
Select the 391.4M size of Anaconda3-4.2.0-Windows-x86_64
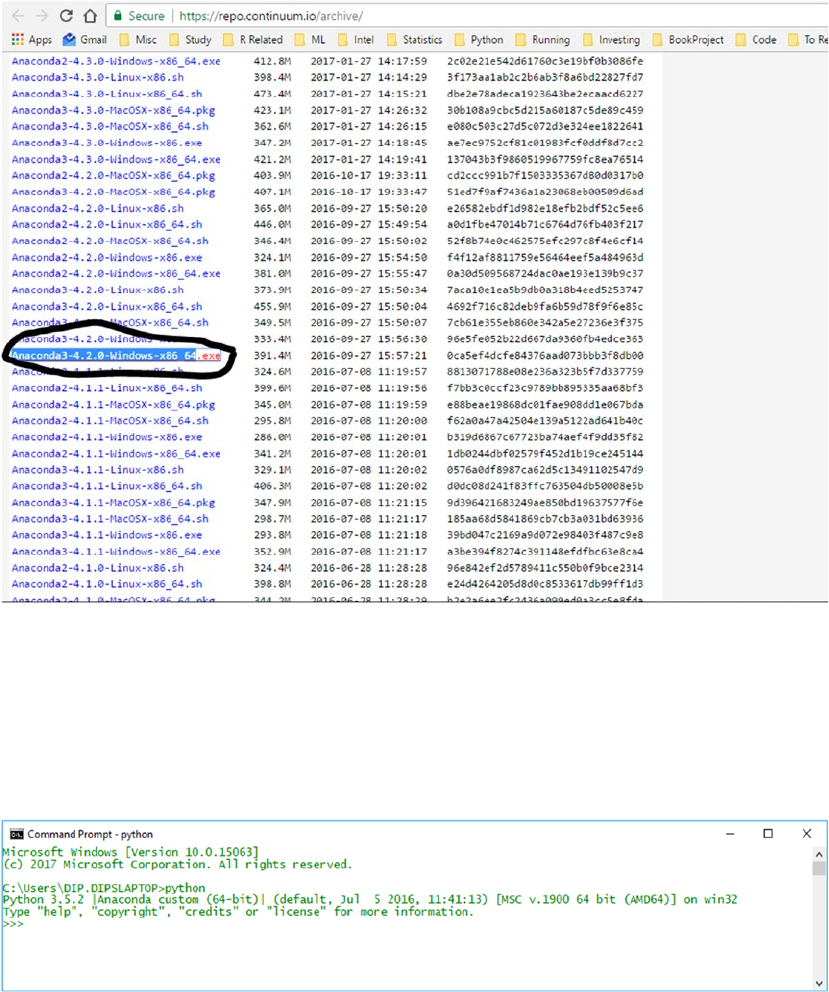pos(273,356)
